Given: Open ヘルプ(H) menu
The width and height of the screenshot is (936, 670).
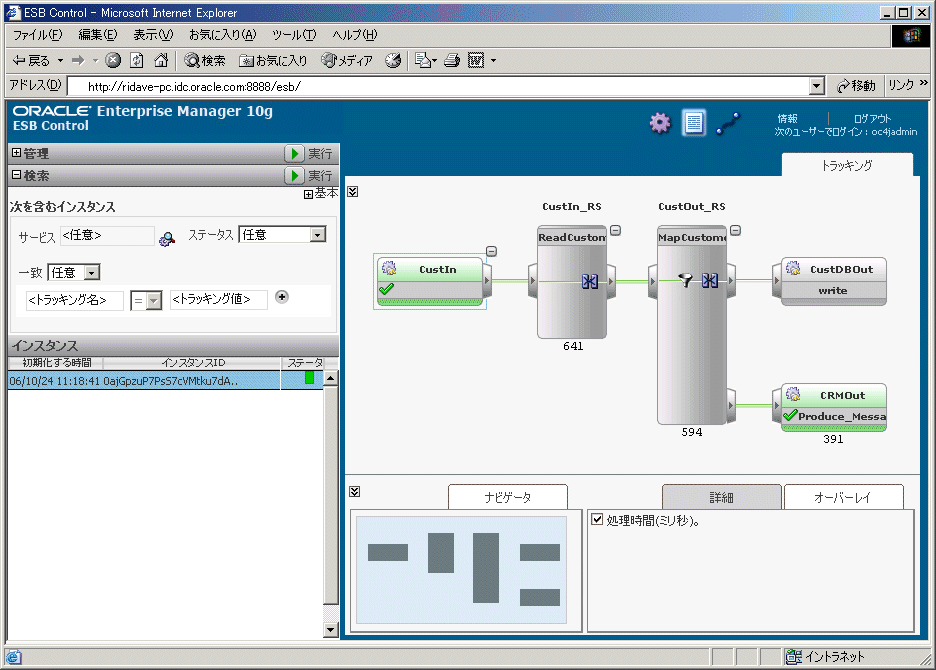Looking at the screenshot, I should pos(355,35).
